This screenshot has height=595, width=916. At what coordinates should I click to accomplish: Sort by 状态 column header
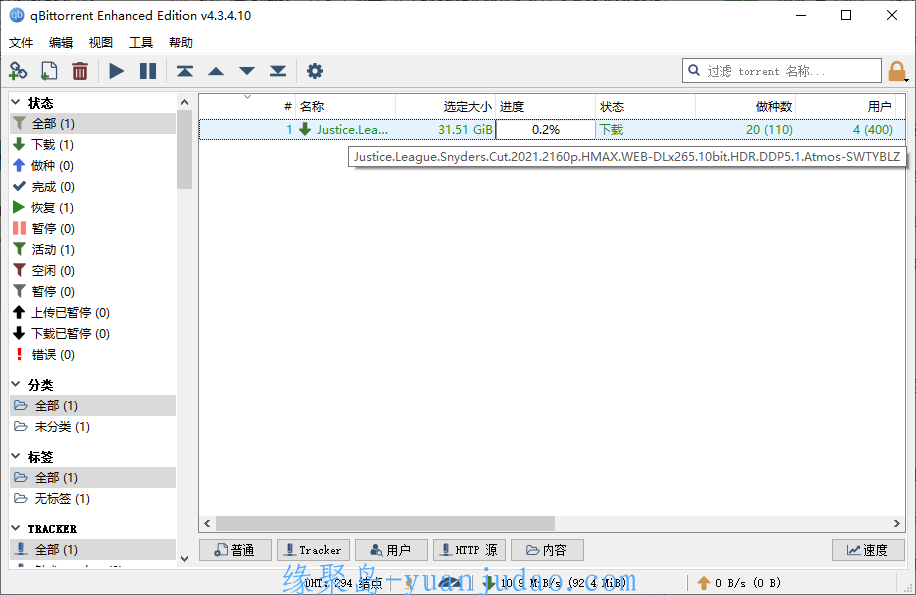coord(646,106)
